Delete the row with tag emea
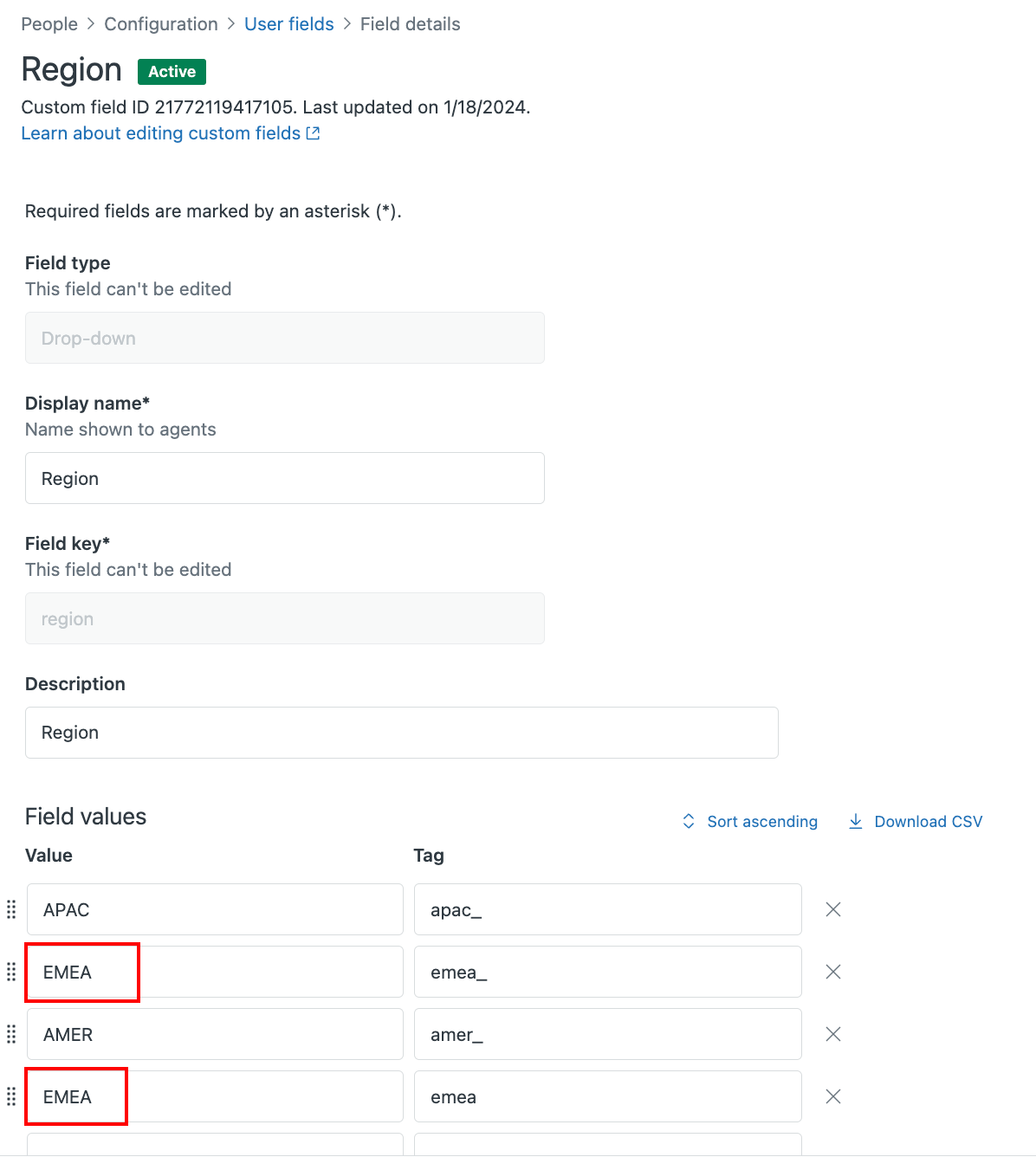Image resolution: width=1036 pixels, height=1157 pixels. coord(833,1096)
